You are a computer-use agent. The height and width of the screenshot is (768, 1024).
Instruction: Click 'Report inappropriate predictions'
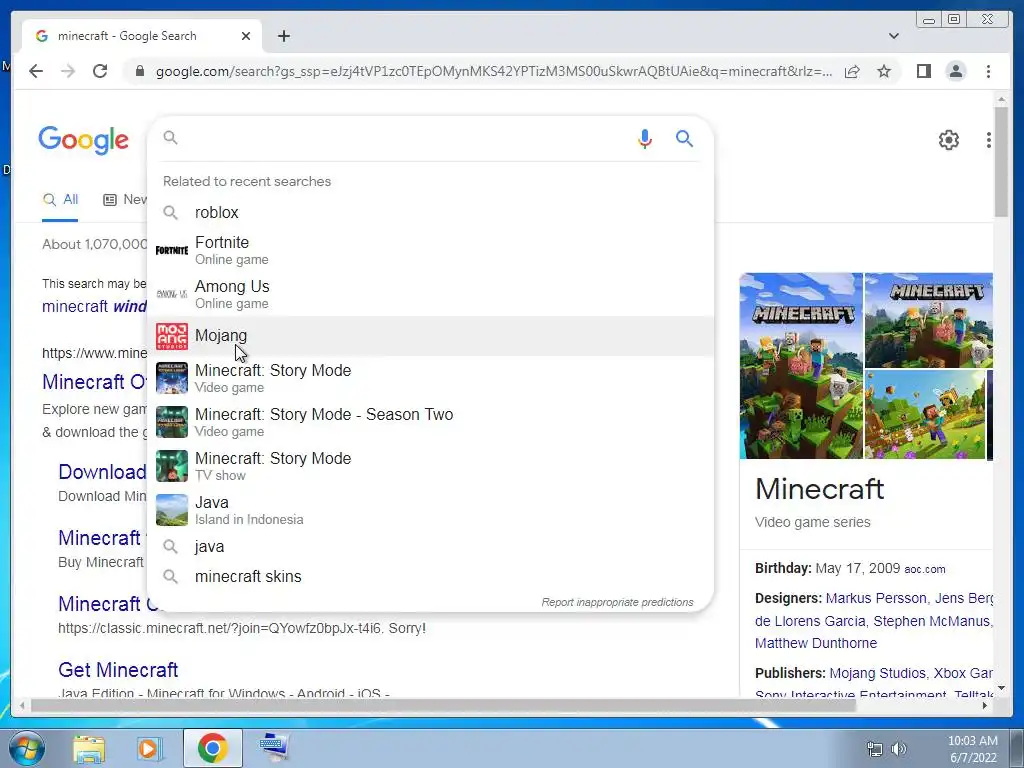[617, 602]
